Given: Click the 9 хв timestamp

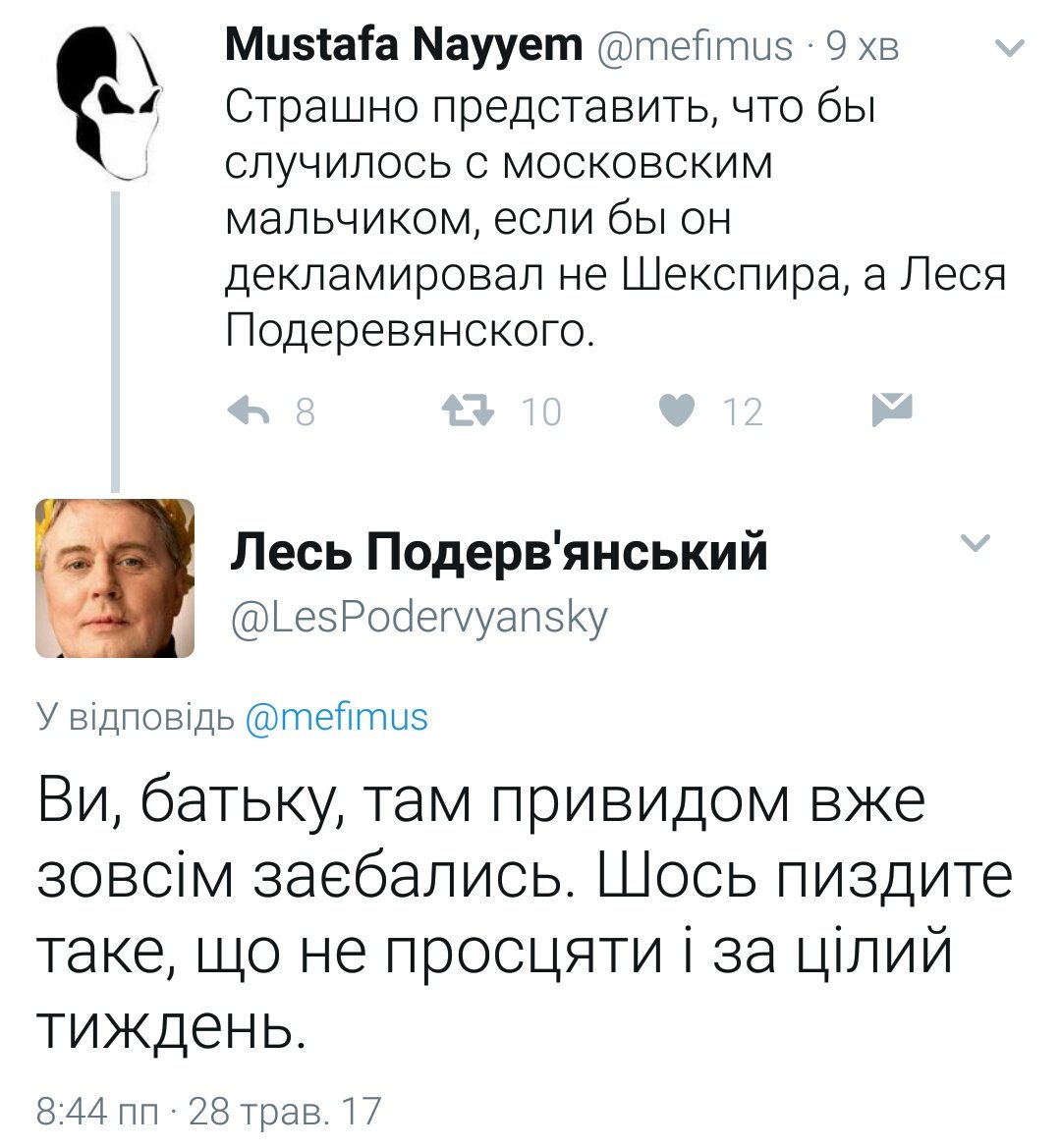Looking at the screenshot, I should click(862, 46).
